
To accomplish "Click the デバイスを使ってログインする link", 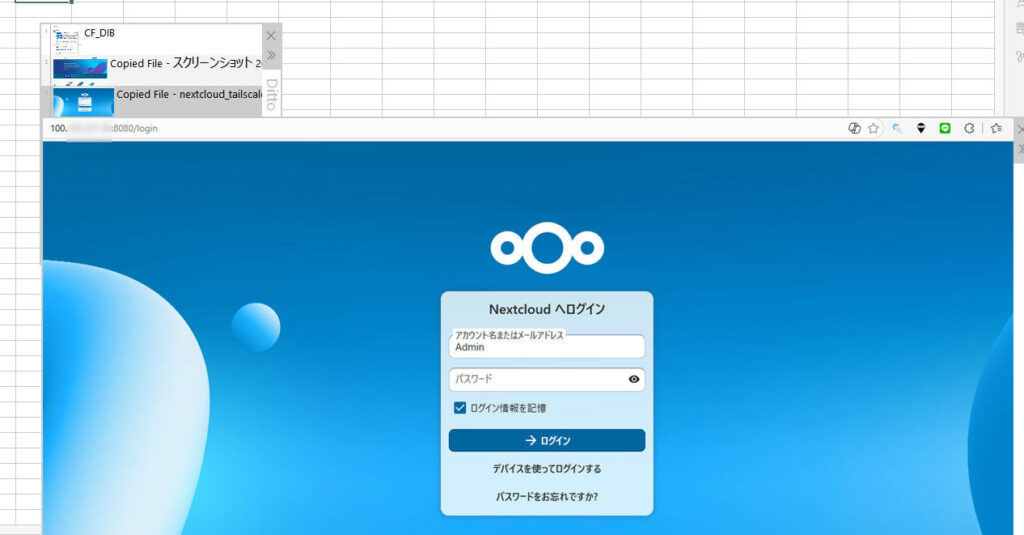I will pyautogui.click(x=547, y=468).
